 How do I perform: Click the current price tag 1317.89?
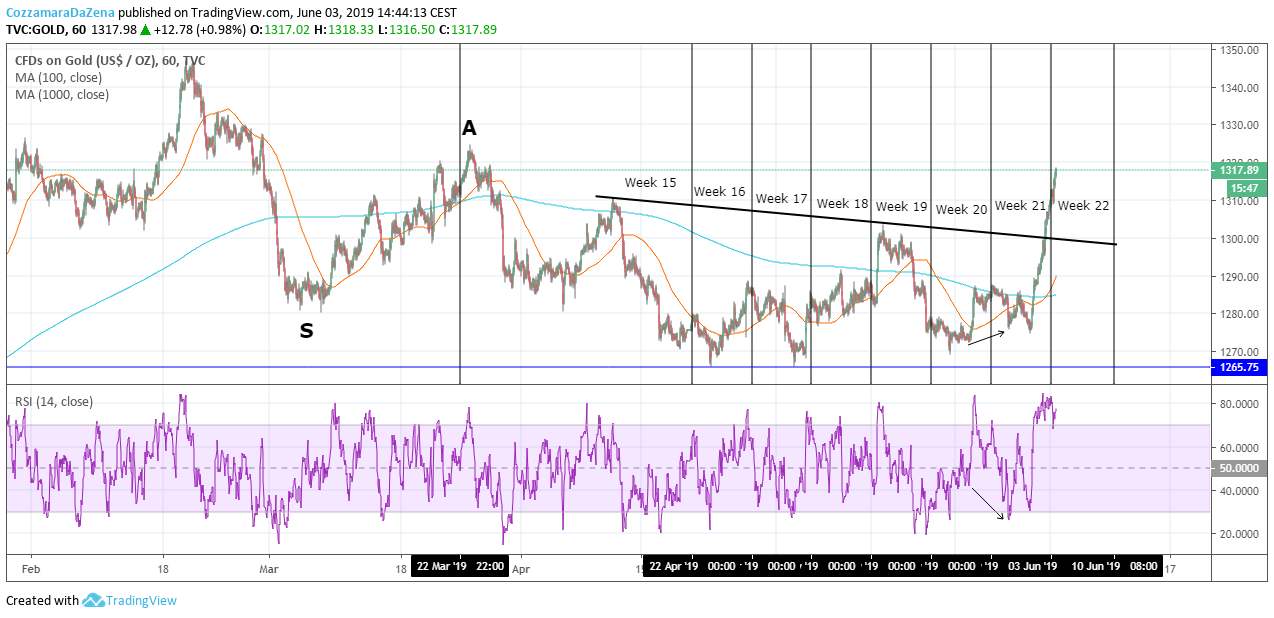pos(1239,170)
